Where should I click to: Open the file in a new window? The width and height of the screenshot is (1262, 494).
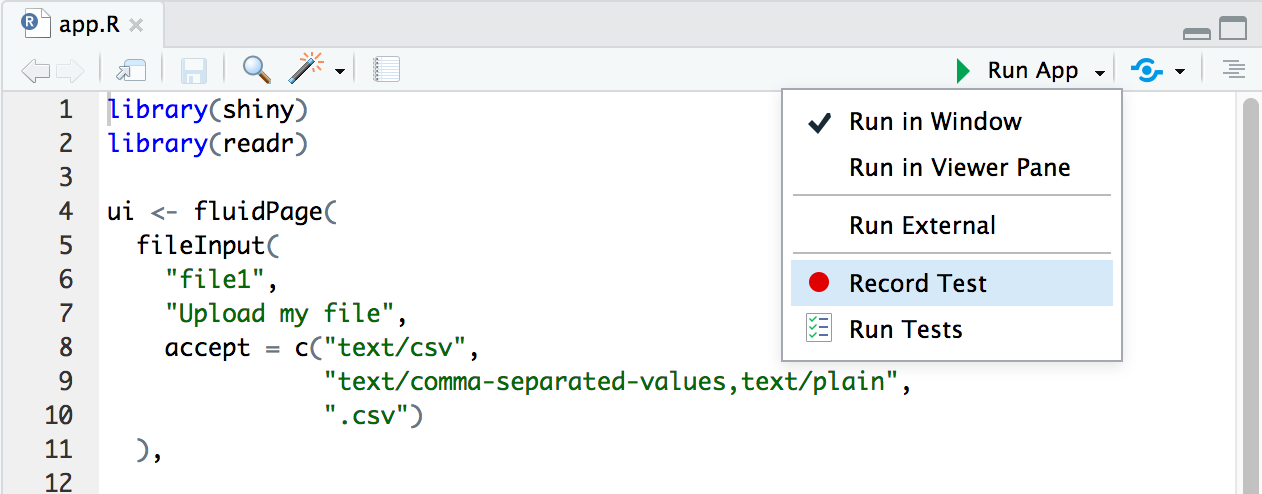pyautogui.click(x=130, y=70)
